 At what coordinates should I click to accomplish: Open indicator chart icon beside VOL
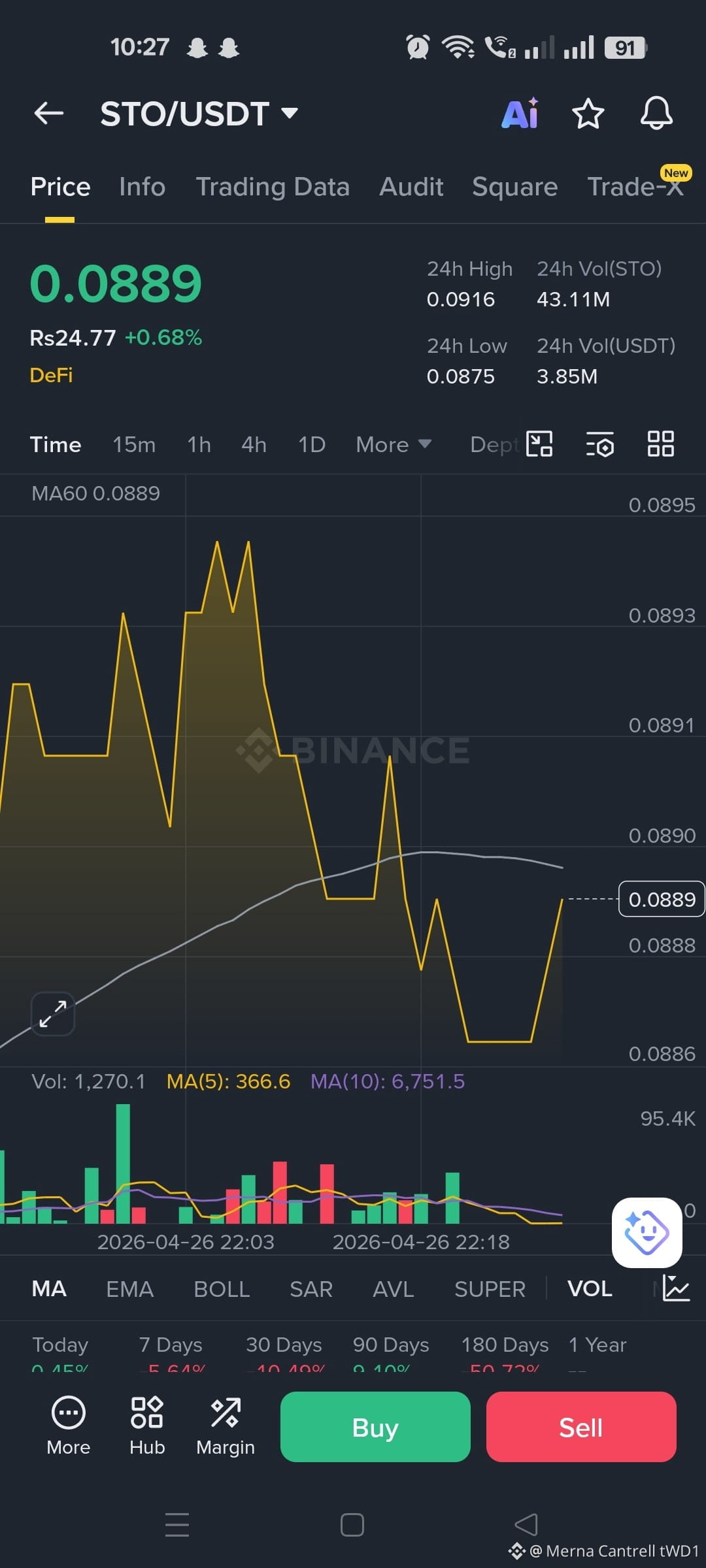click(x=676, y=1288)
